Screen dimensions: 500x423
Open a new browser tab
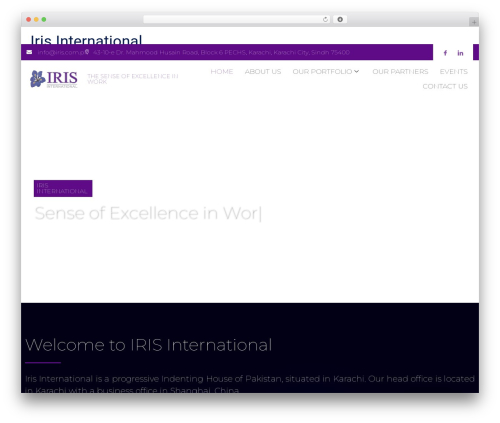[474, 22]
